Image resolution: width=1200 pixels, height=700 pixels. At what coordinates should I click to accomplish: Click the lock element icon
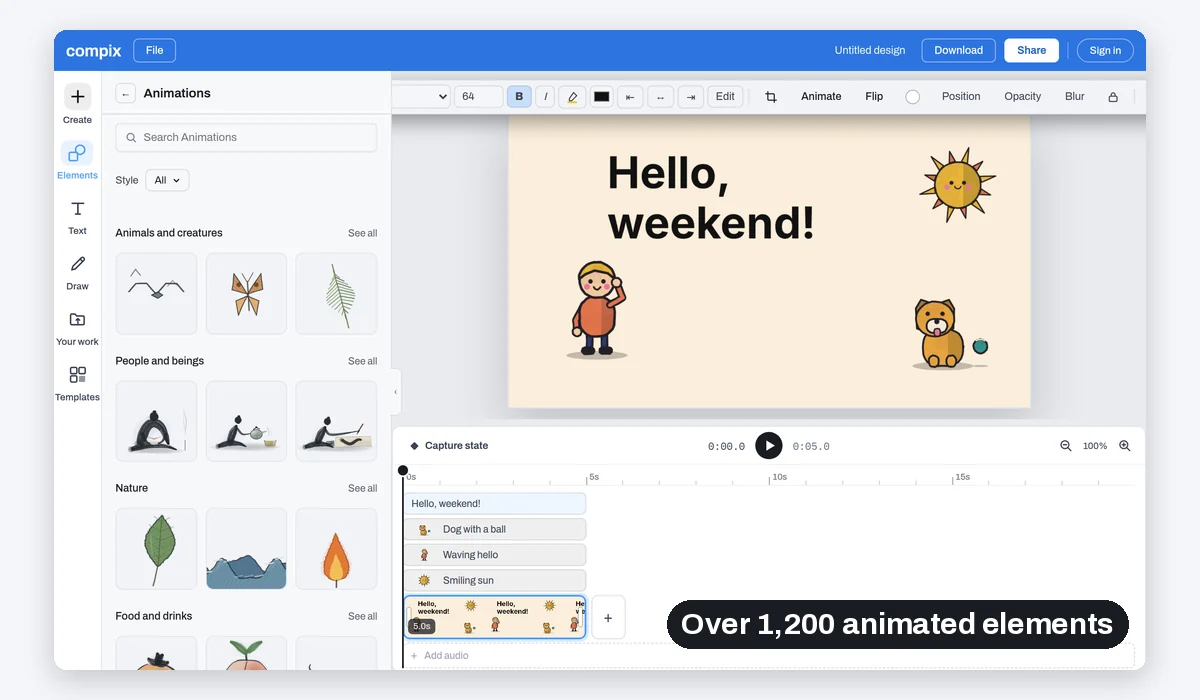[x=1113, y=97]
